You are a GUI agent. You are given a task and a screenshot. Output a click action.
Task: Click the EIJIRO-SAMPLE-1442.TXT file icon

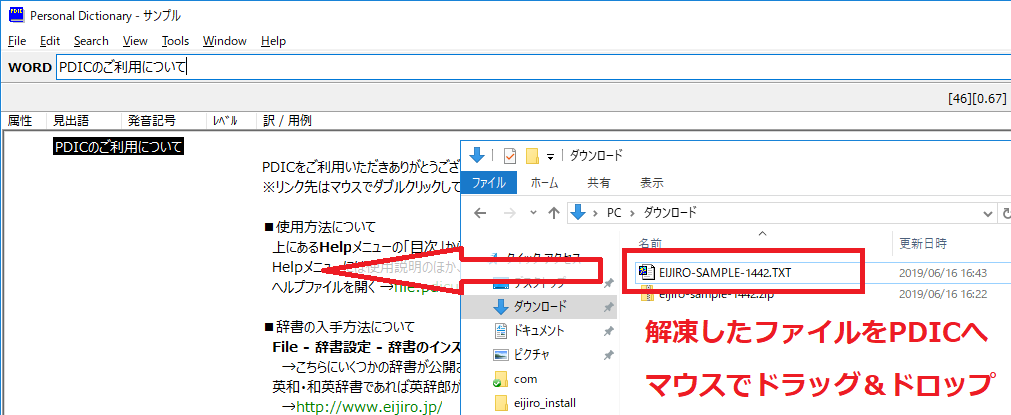point(646,272)
